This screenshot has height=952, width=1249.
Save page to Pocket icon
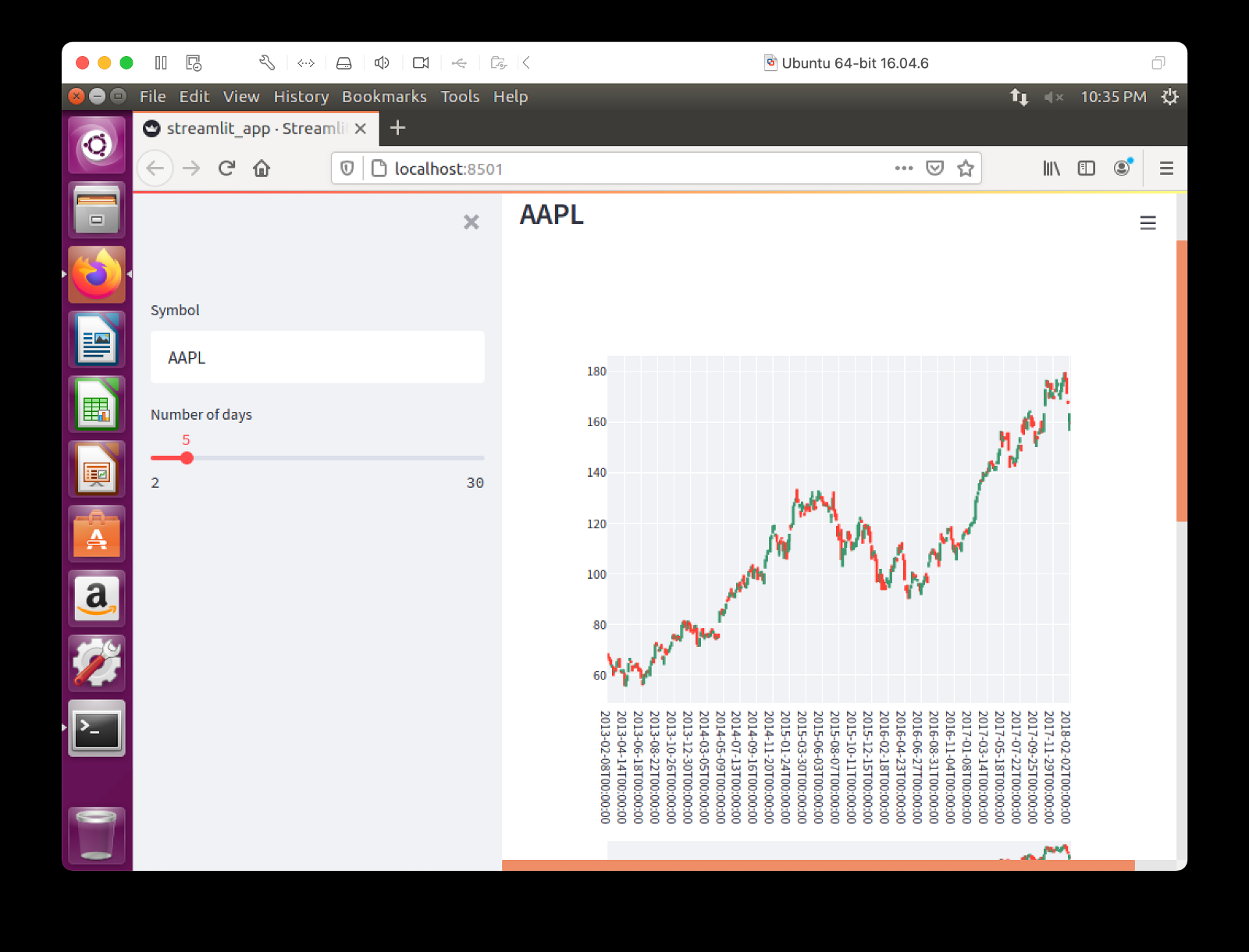point(934,169)
